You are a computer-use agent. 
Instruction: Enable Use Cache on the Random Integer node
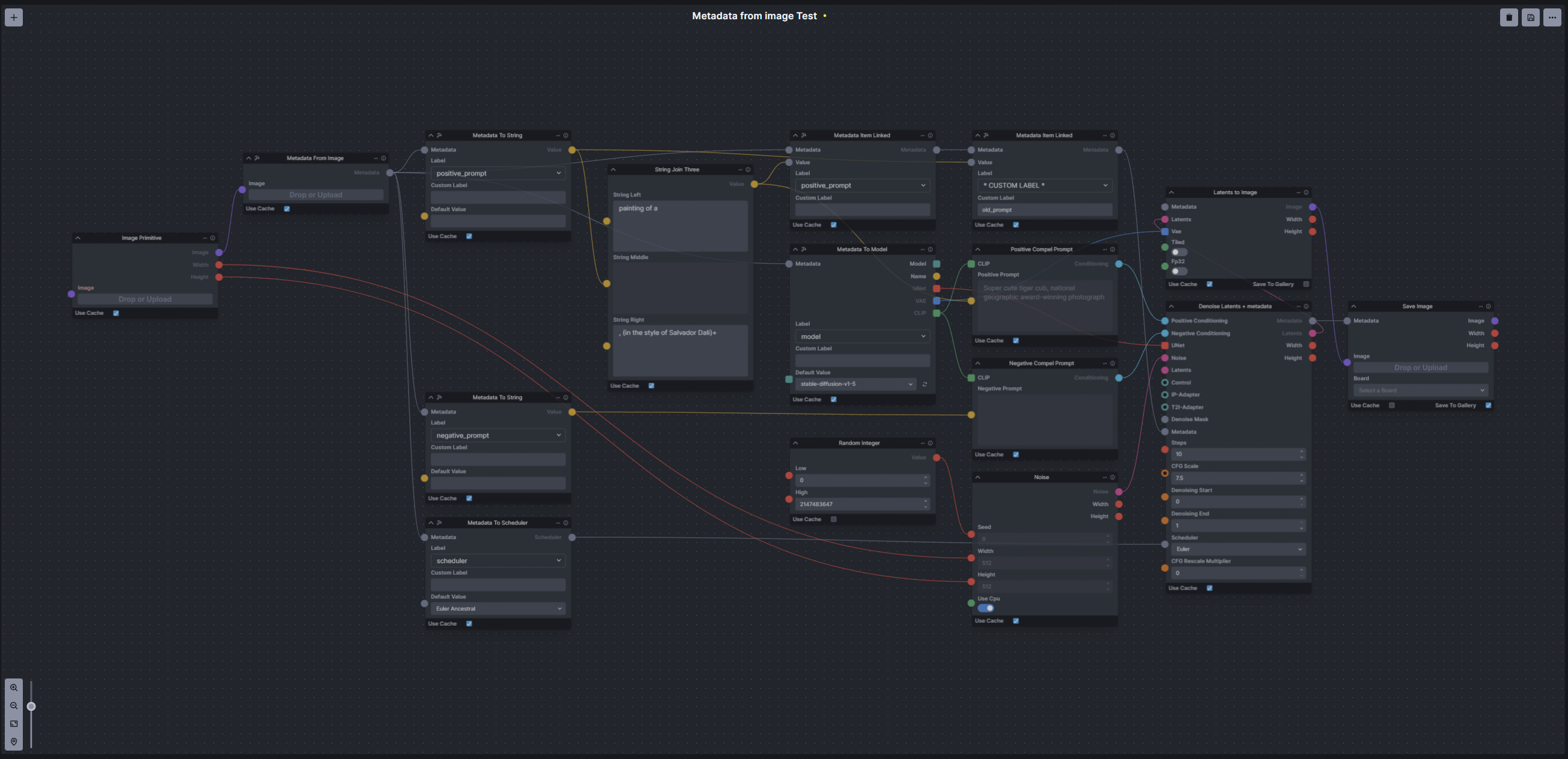point(833,519)
